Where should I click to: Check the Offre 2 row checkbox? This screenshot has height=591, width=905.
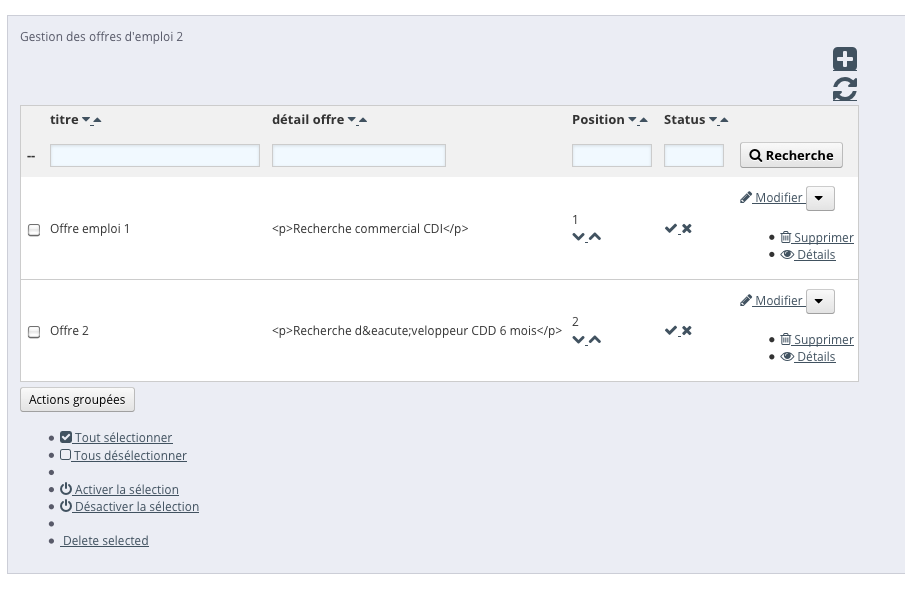coord(34,332)
